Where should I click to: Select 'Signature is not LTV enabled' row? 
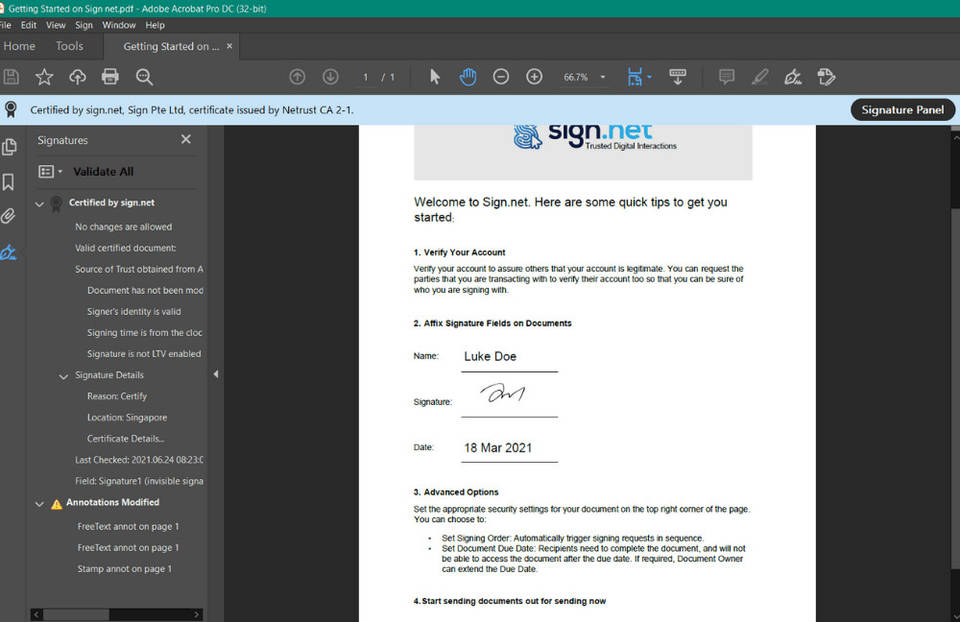click(x=144, y=354)
